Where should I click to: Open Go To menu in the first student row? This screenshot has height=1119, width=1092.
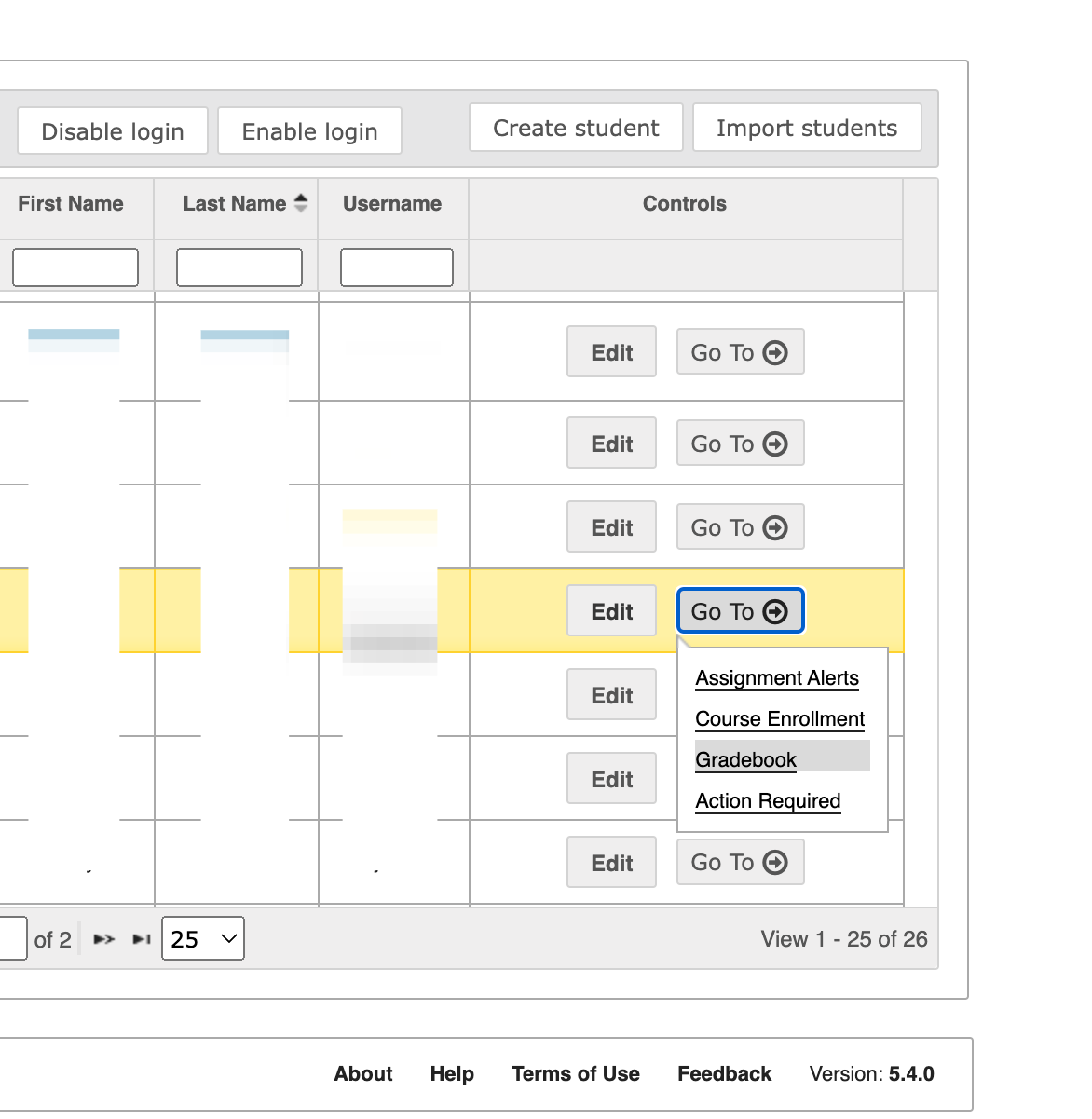tap(740, 352)
